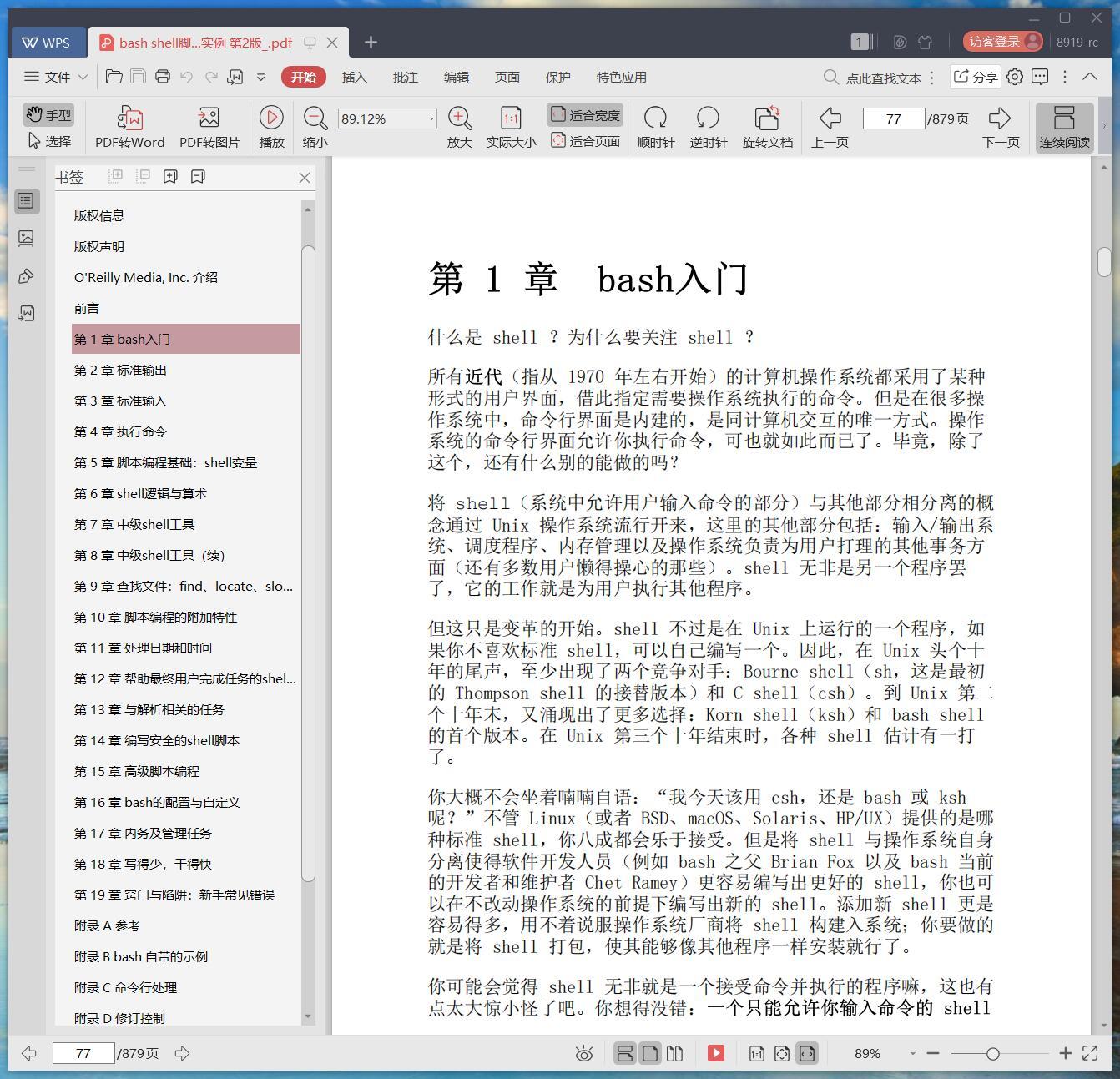This screenshot has width=1120, height=1079.
Task: Open status bar zoom level dropdown arrow
Action: [912, 1054]
